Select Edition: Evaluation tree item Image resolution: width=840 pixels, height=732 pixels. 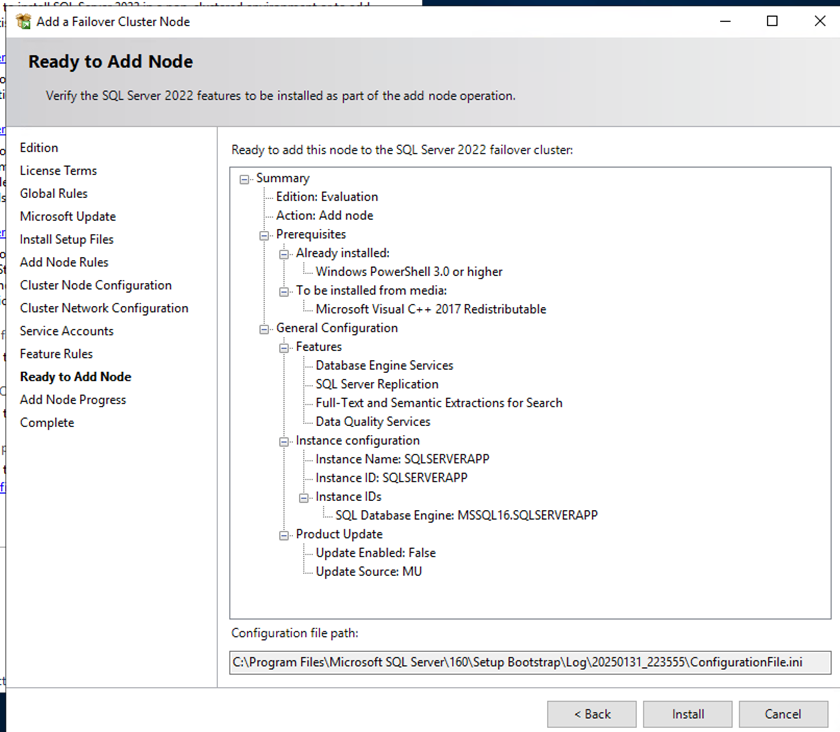[327, 197]
